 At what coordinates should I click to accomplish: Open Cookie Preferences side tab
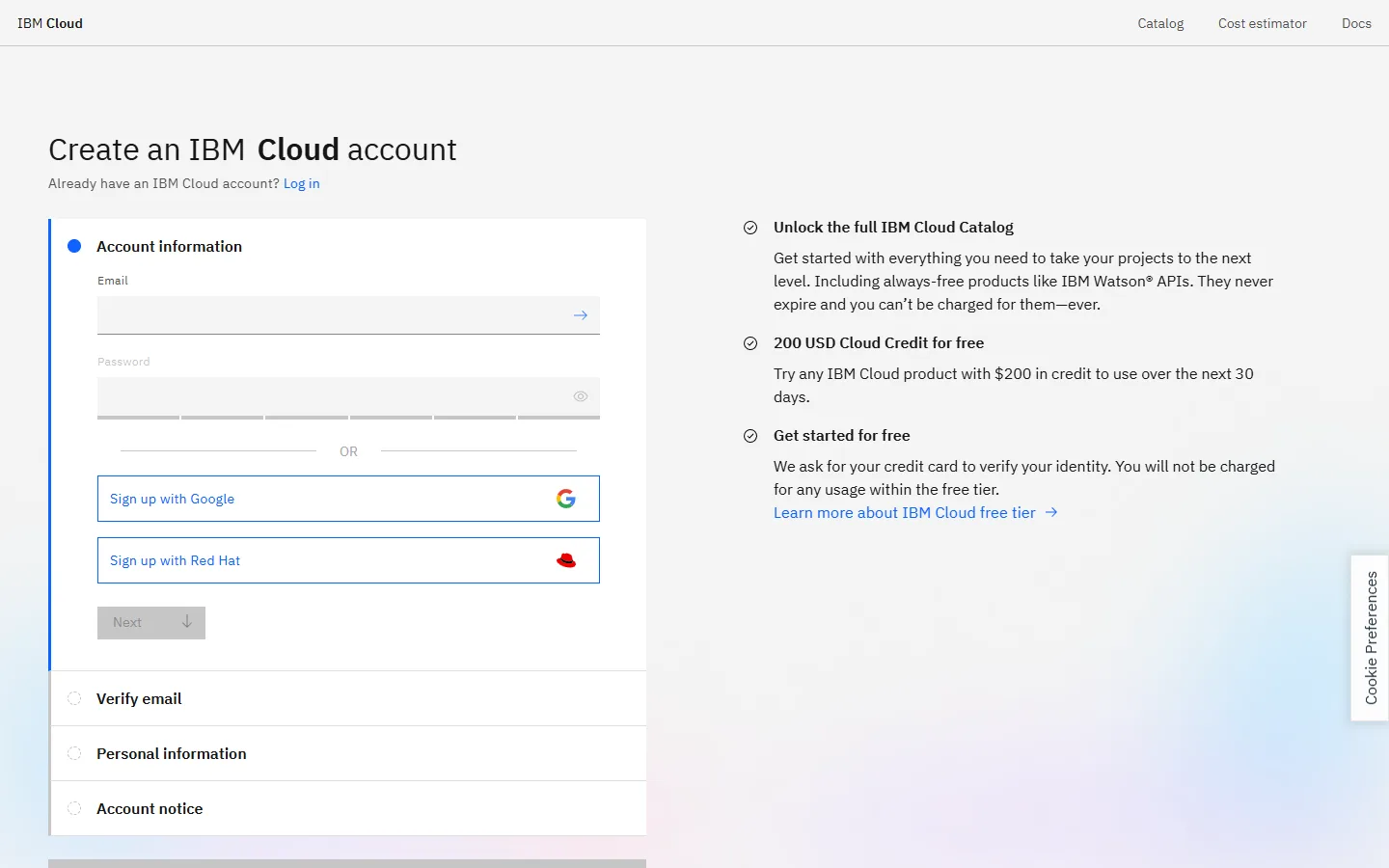tap(1370, 637)
